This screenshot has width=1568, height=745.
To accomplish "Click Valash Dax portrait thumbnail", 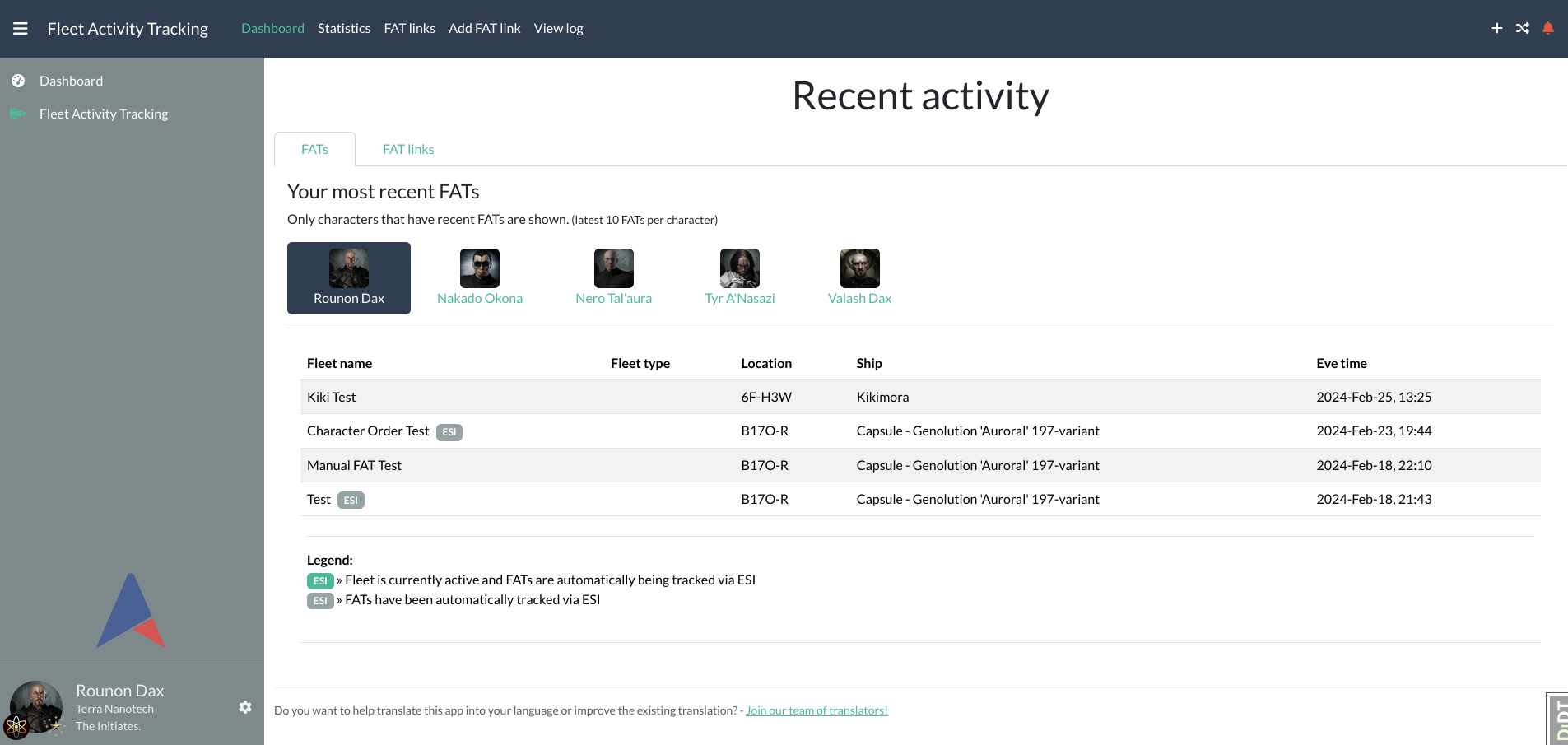I will pos(859,268).
